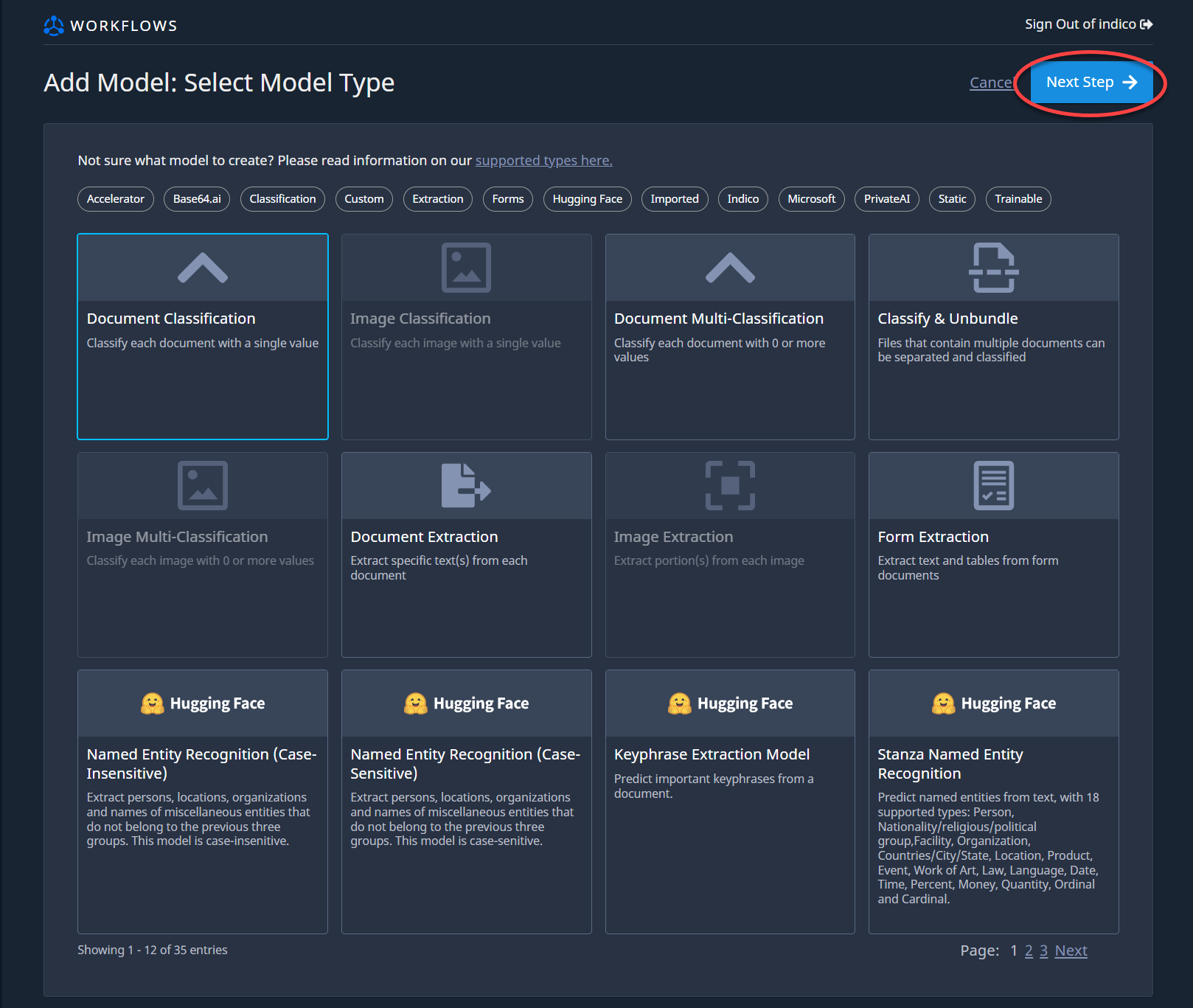This screenshot has width=1193, height=1008.
Task: Click the Classify & Unbundle split-document icon
Action: pos(994,268)
